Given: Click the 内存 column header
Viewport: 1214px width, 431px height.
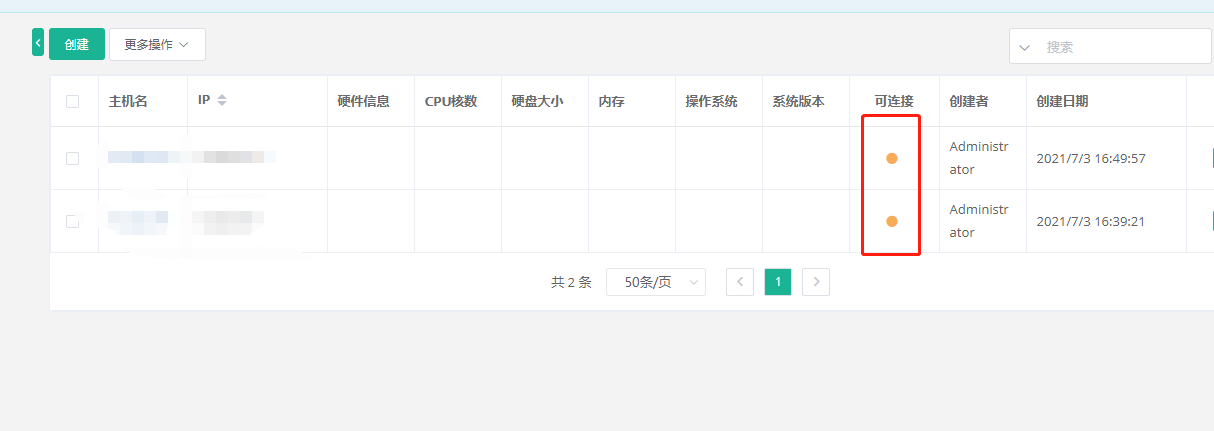Looking at the screenshot, I should coord(611,101).
